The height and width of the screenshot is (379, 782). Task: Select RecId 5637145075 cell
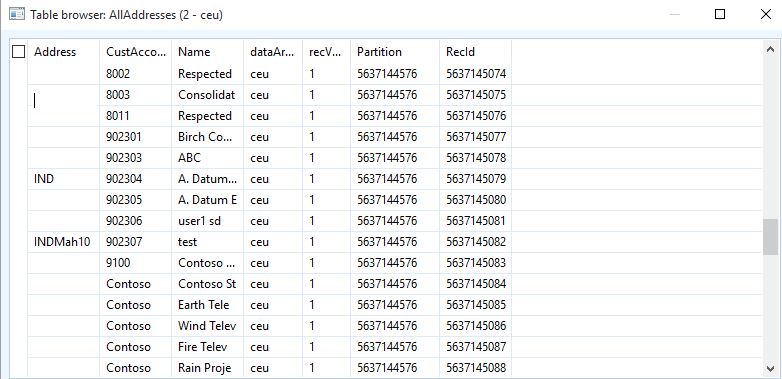click(x=475, y=95)
